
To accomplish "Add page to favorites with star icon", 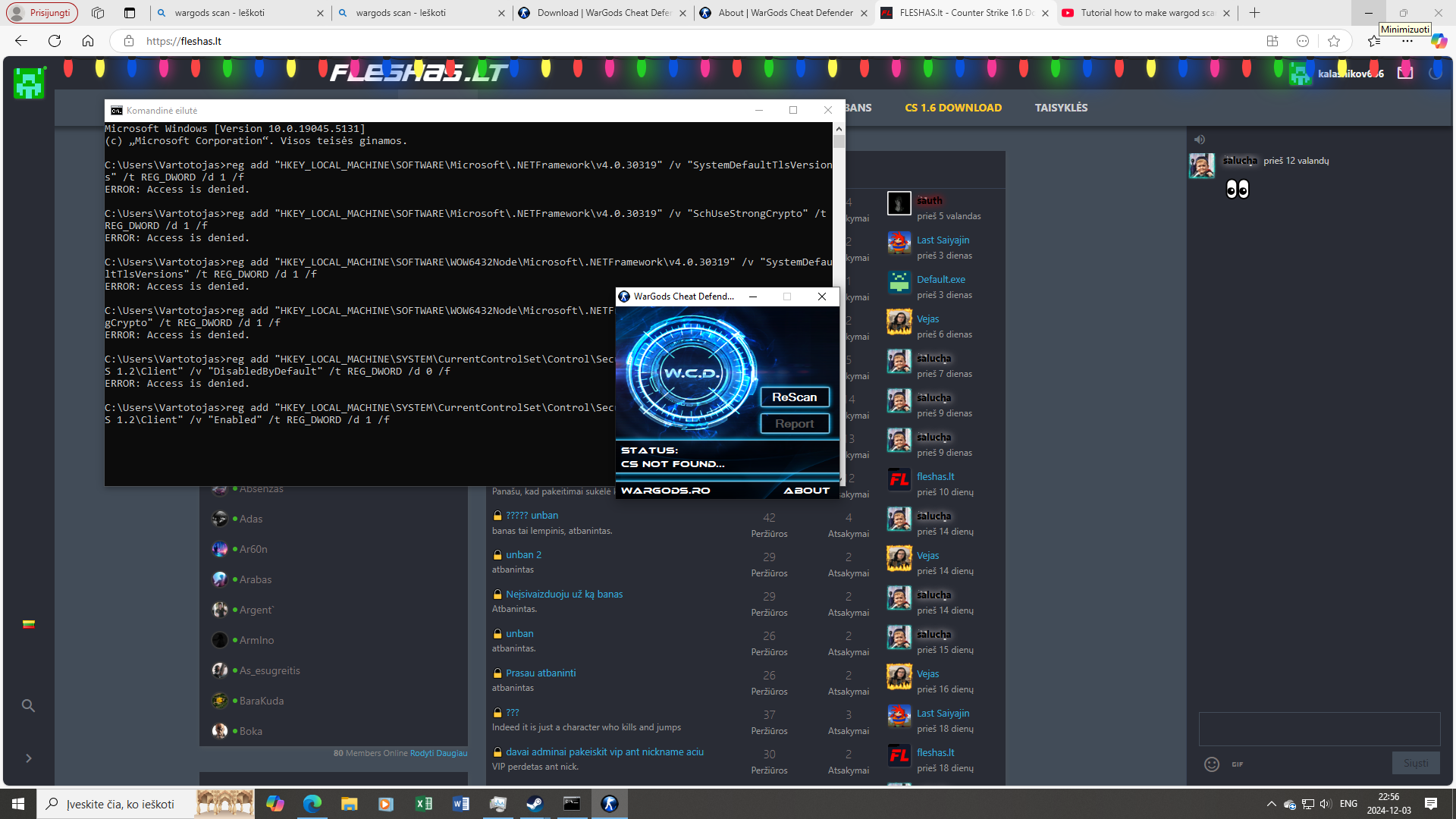I will (x=1334, y=41).
